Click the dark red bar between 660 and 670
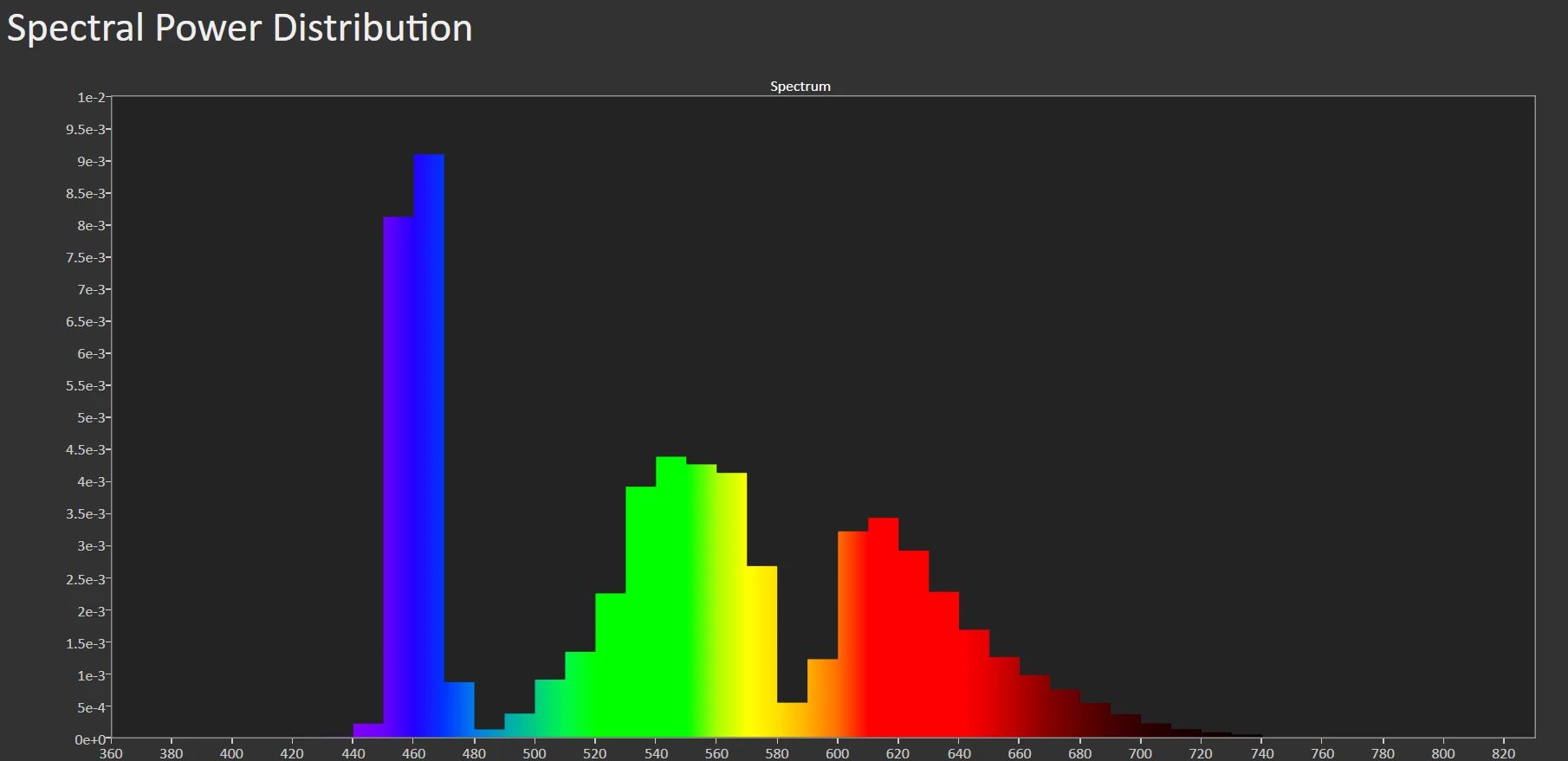This screenshot has height=761, width=1568. pyautogui.click(x=1034, y=706)
